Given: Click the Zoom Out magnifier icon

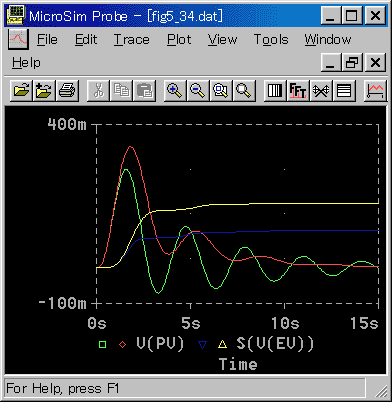Looking at the screenshot, I should click(198, 90).
